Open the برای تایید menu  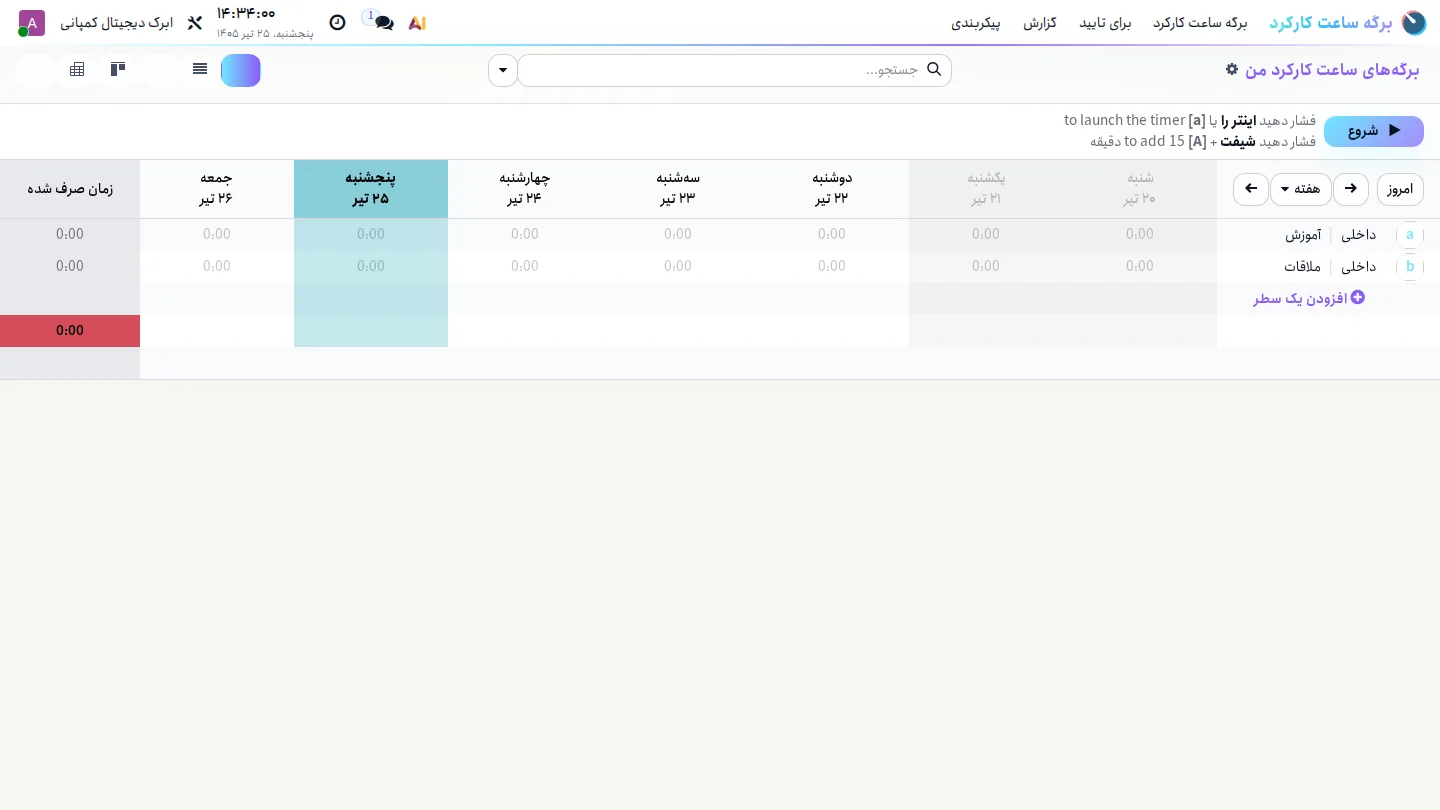(x=1105, y=23)
